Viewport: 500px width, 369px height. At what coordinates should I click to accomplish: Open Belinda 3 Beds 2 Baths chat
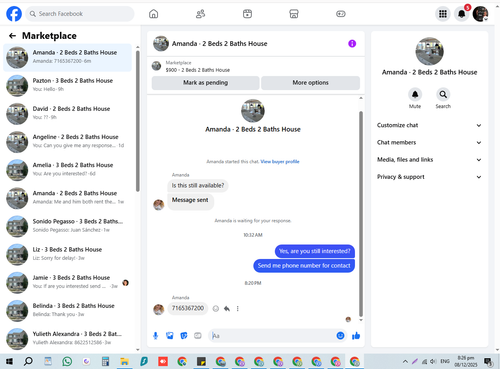point(68,310)
